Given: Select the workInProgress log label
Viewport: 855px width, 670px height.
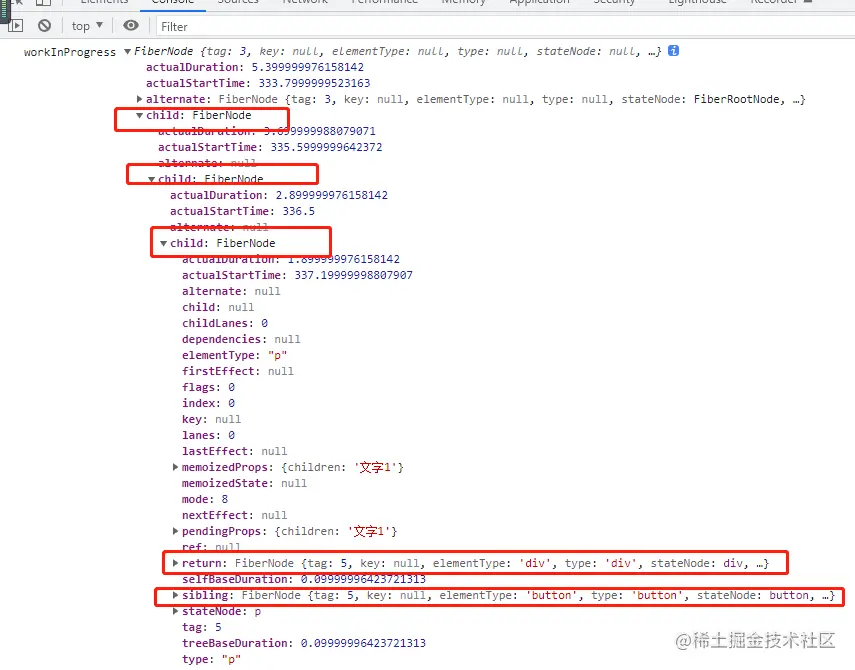Looking at the screenshot, I should point(70,52).
